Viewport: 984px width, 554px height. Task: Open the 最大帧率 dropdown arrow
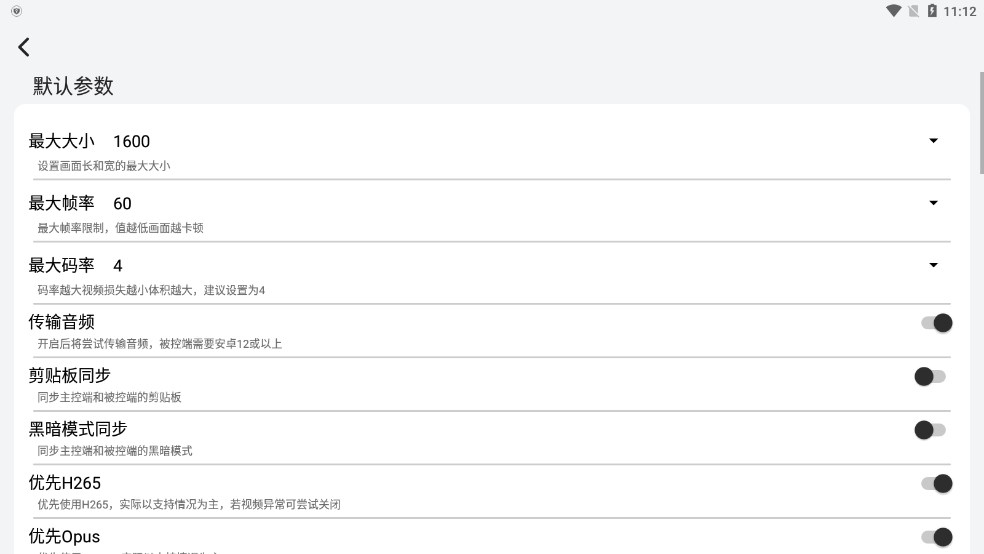933,203
